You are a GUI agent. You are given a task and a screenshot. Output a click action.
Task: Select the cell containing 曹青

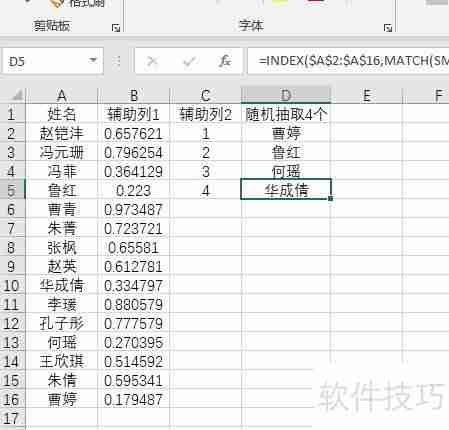pos(62,210)
